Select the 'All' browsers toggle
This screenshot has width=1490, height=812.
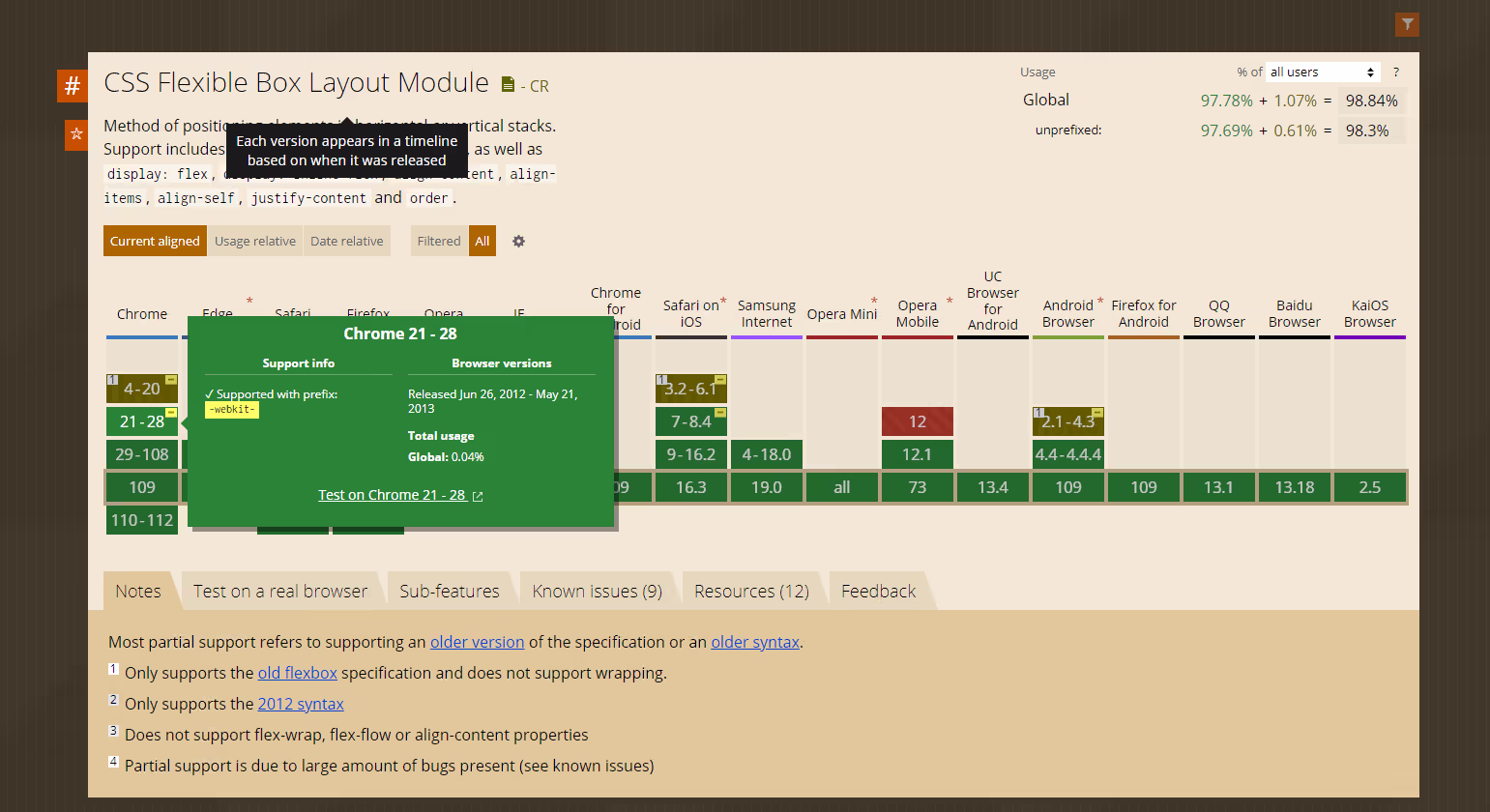point(482,241)
